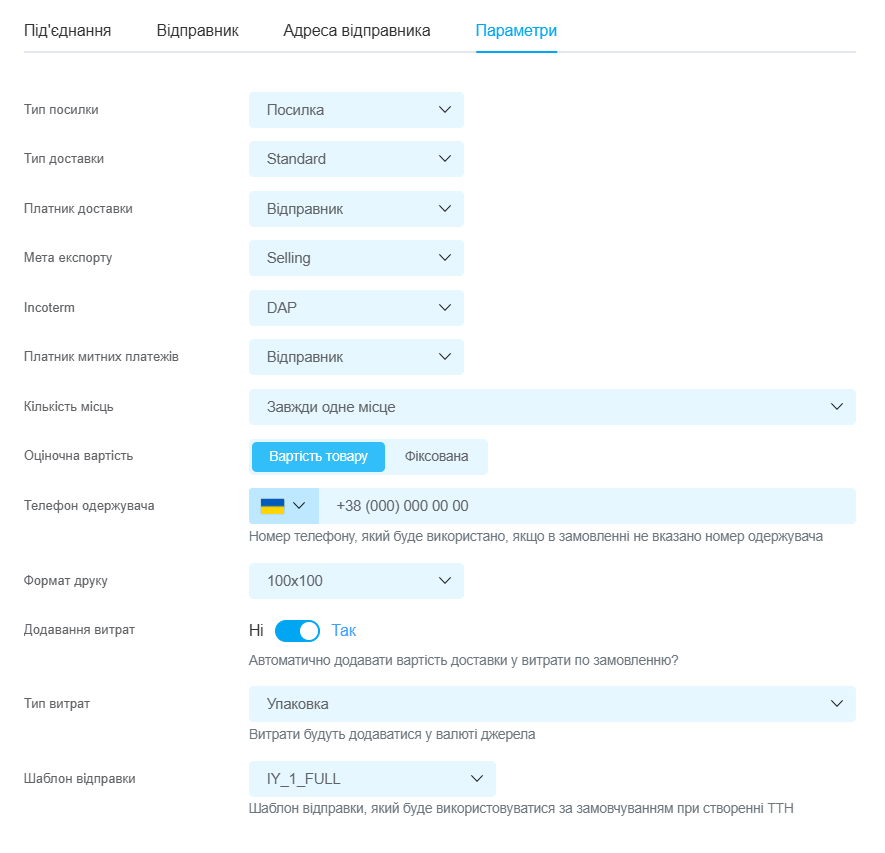Open the Ukraine flag country code selector
This screenshot has width=885, height=853.
283,506
